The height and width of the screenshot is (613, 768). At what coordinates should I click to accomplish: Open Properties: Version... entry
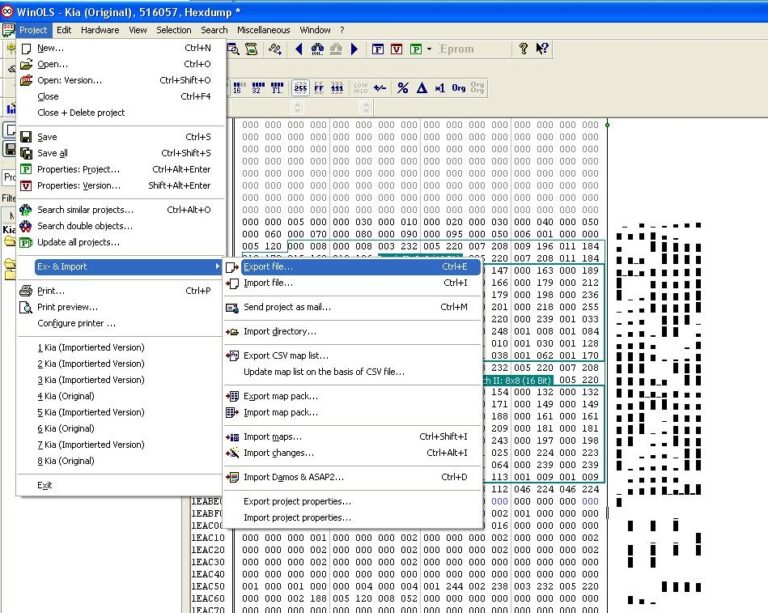click(121, 186)
